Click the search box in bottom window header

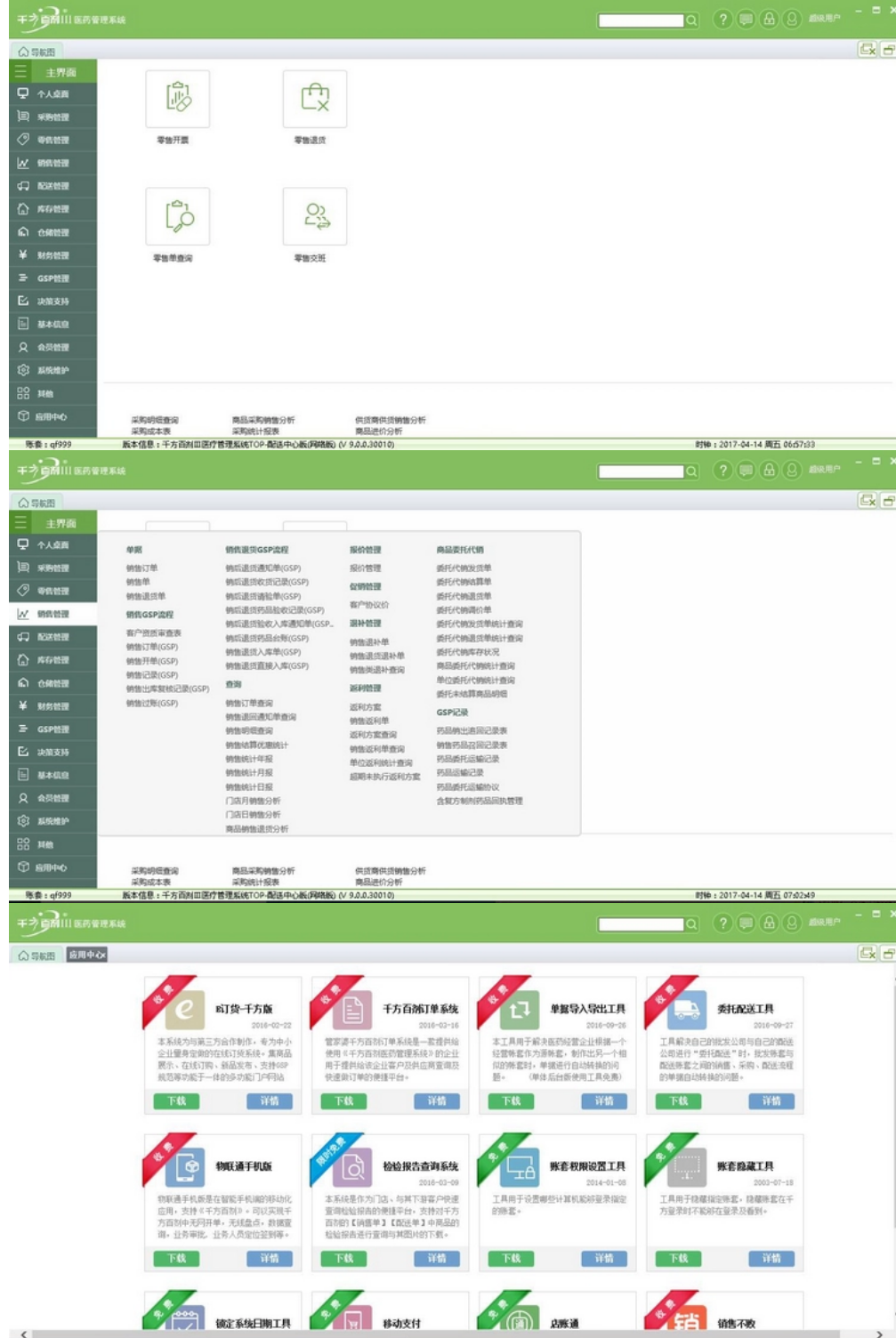pos(641,924)
